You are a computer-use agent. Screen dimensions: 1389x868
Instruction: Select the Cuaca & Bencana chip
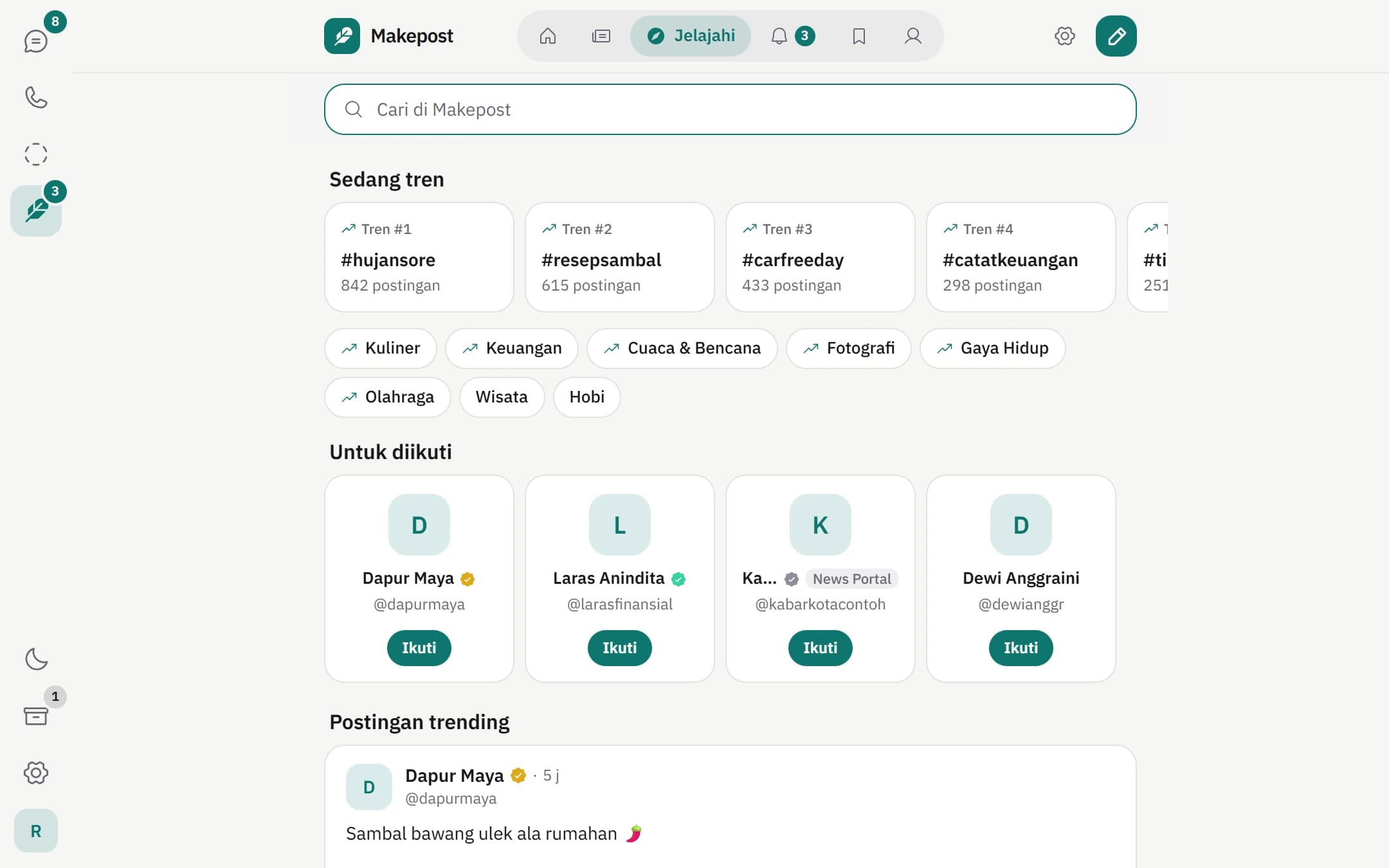click(x=682, y=348)
